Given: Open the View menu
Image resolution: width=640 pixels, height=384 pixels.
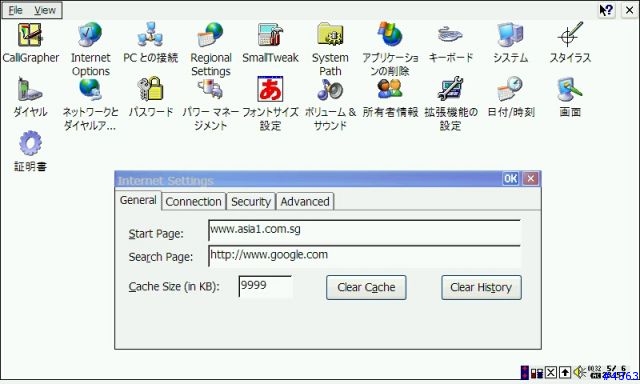Looking at the screenshot, I should point(45,10).
